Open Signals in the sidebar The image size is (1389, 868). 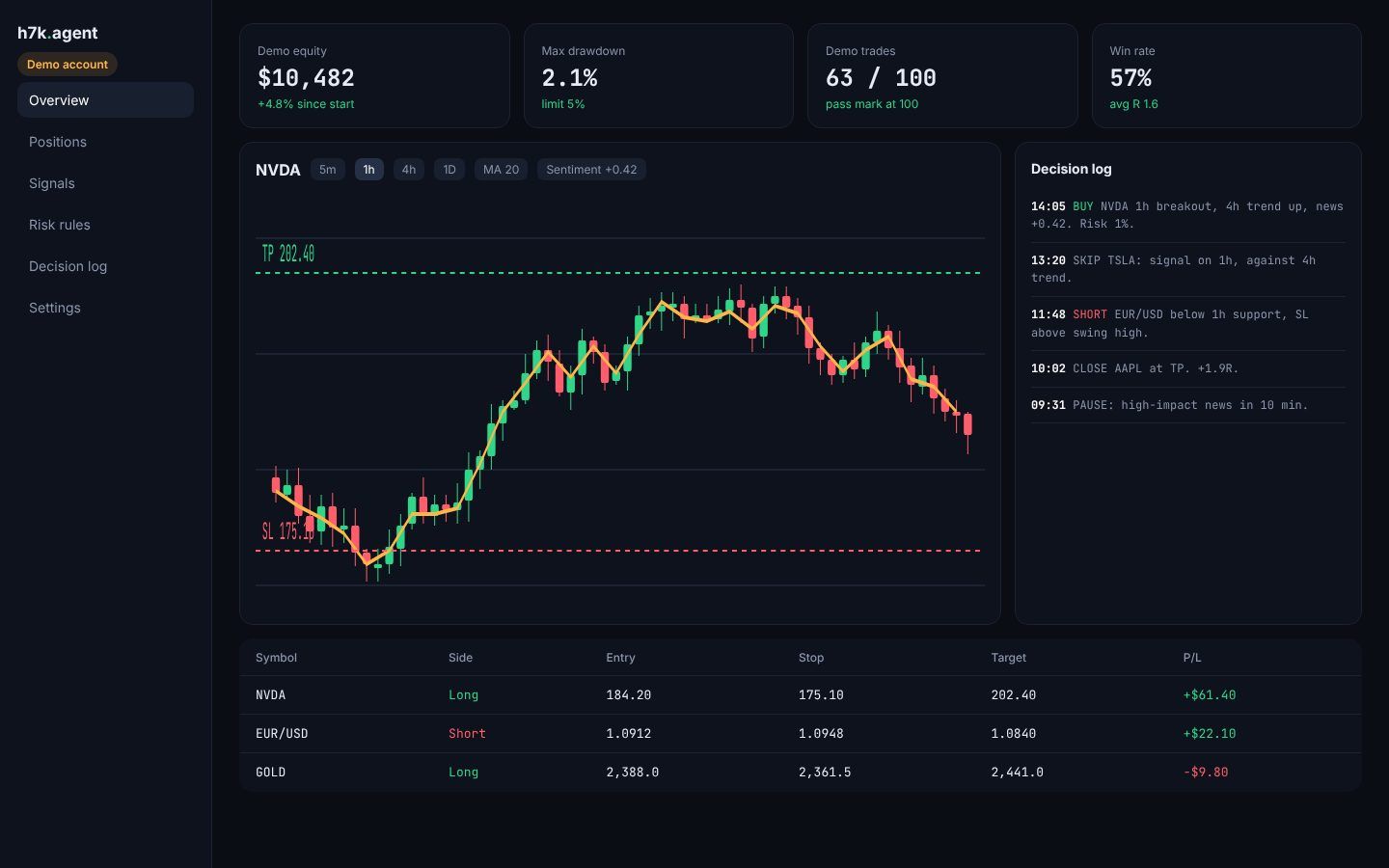(x=105, y=183)
